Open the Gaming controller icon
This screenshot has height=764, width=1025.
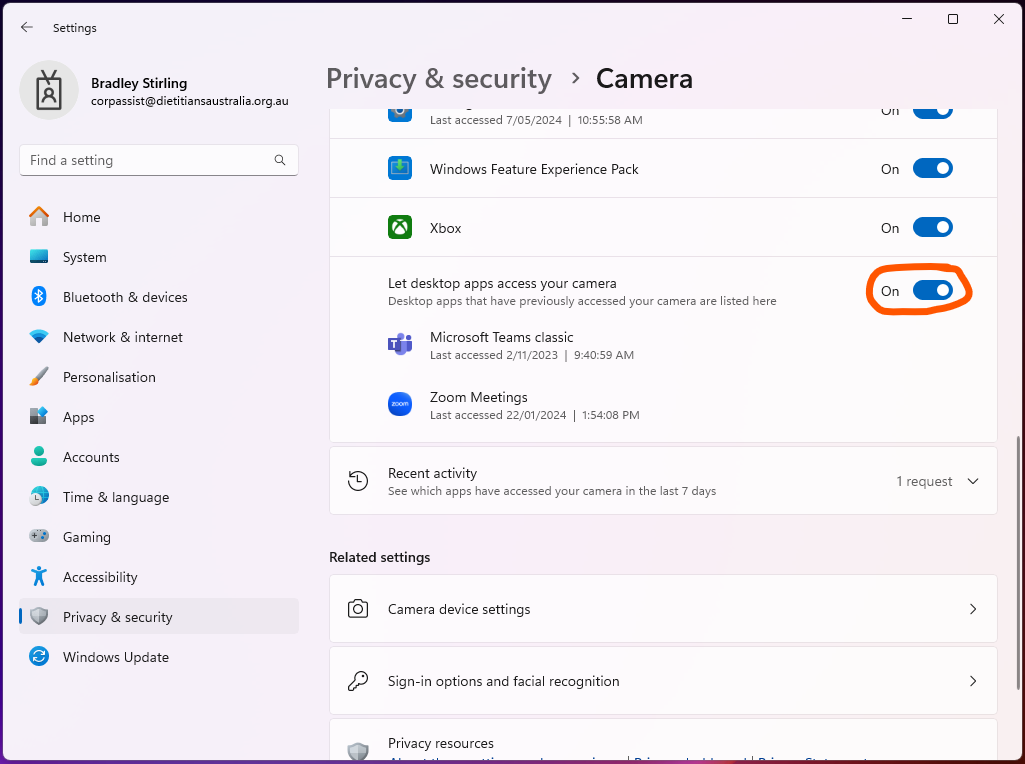point(38,537)
